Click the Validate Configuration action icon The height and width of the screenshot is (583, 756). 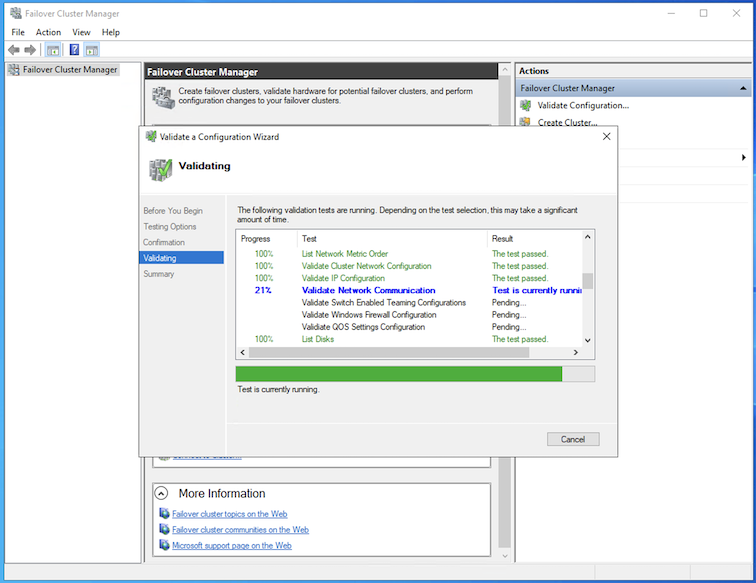click(526, 105)
